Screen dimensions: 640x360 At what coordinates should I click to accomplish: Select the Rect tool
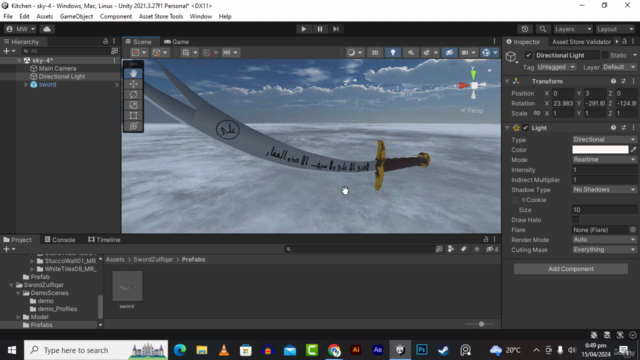(x=133, y=116)
